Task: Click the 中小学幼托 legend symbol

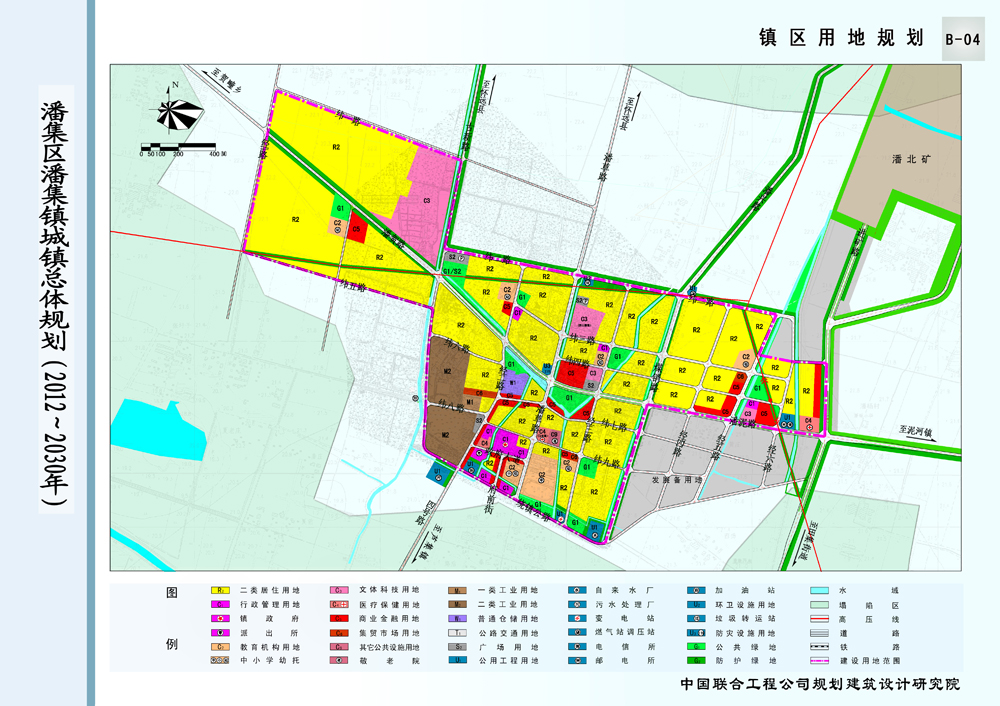Action: click(x=221, y=661)
